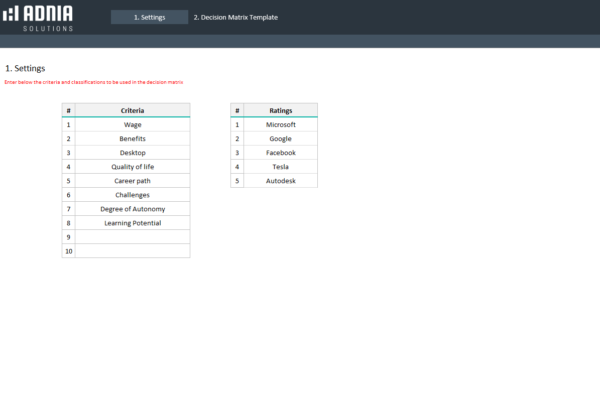Select the Criteria column header
The height and width of the screenshot is (395, 600).
(132, 110)
